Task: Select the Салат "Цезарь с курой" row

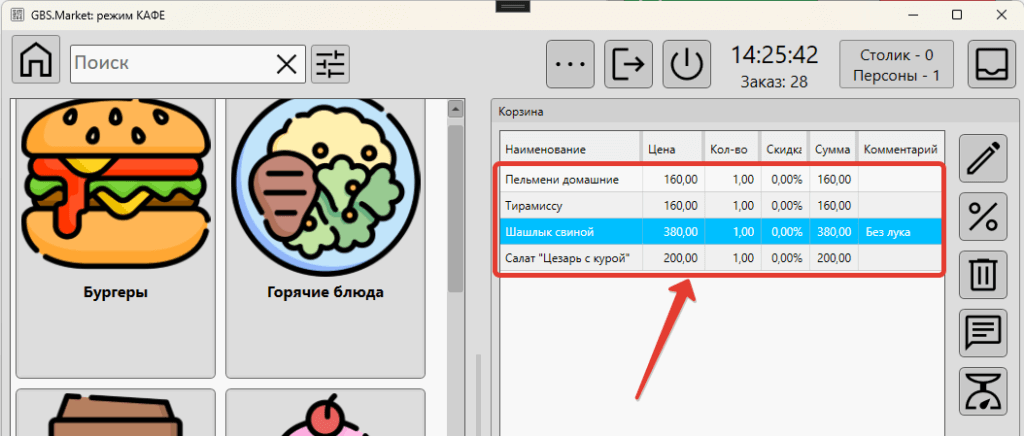Action: 568,258
